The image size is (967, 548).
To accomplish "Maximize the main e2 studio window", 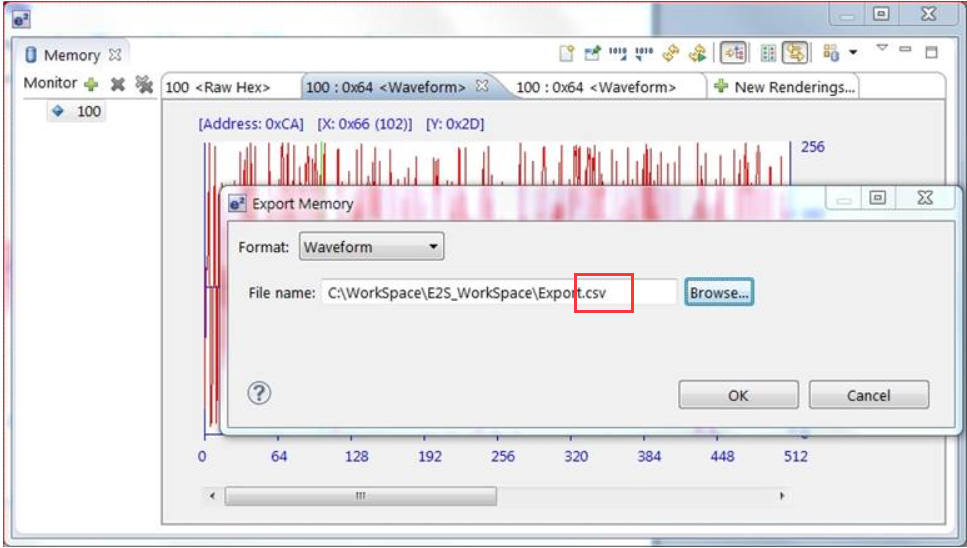I will 881,14.
